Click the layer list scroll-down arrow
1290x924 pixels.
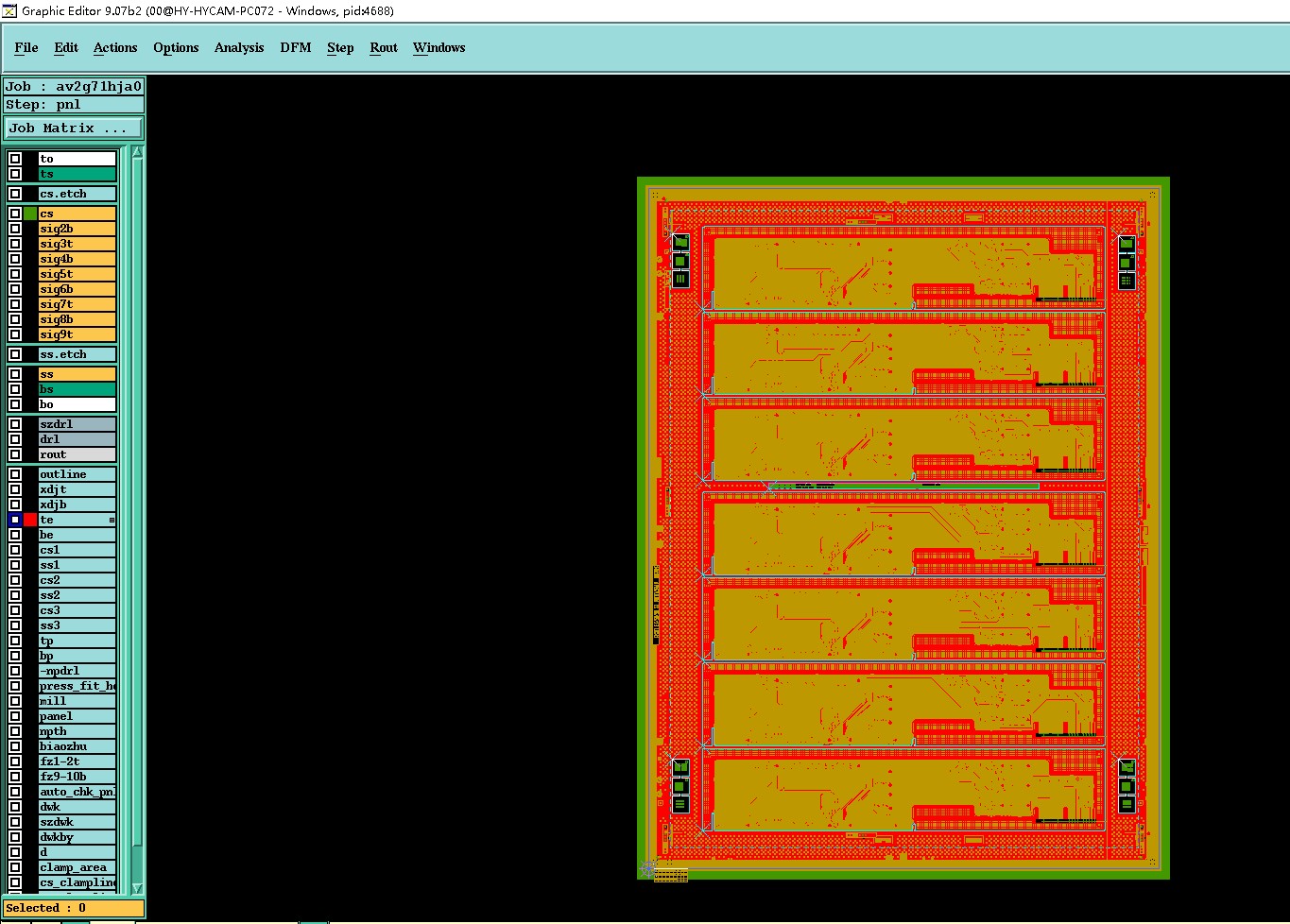tap(138, 888)
